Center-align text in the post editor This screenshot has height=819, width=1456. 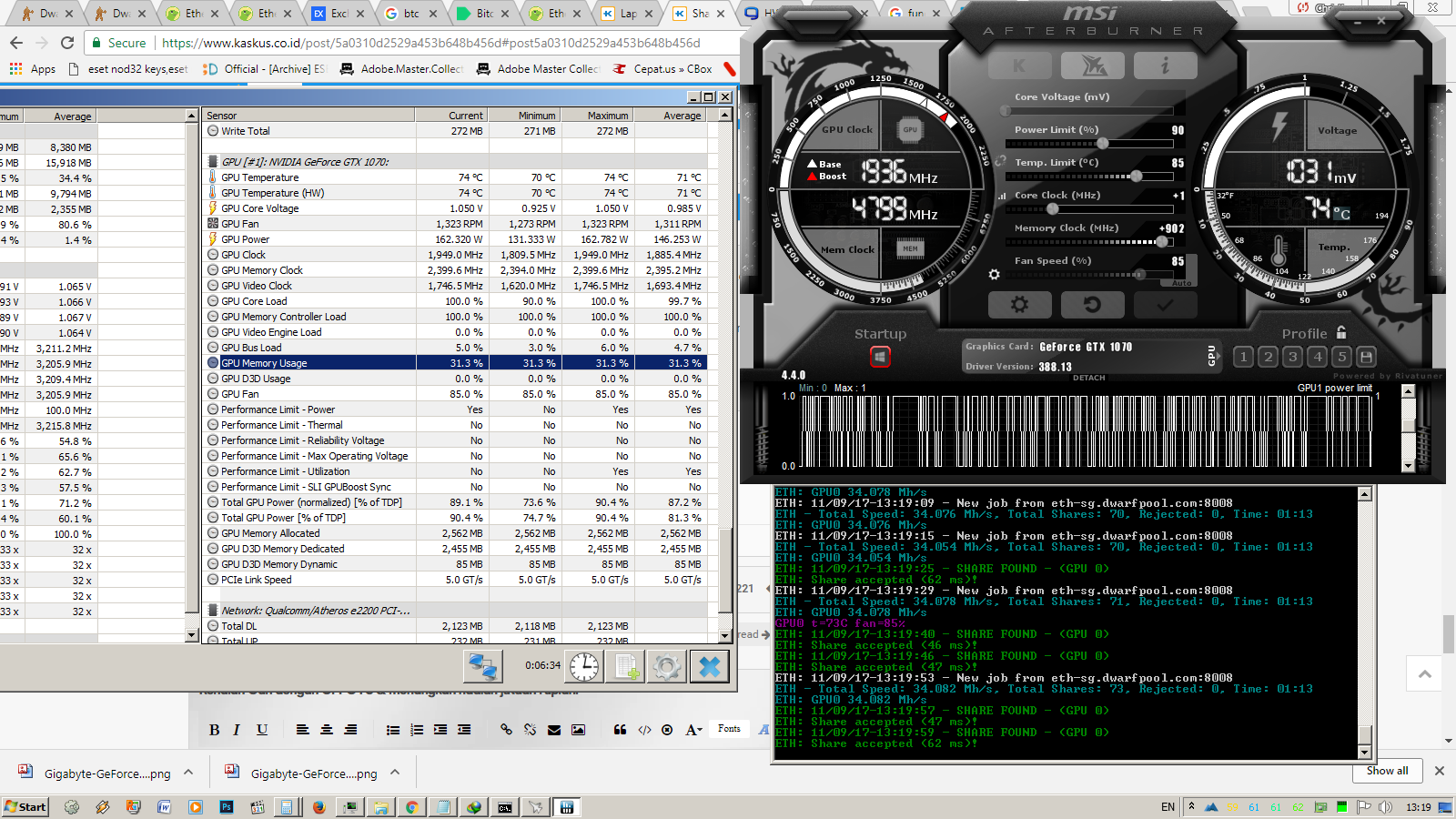pyautogui.click(x=327, y=730)
